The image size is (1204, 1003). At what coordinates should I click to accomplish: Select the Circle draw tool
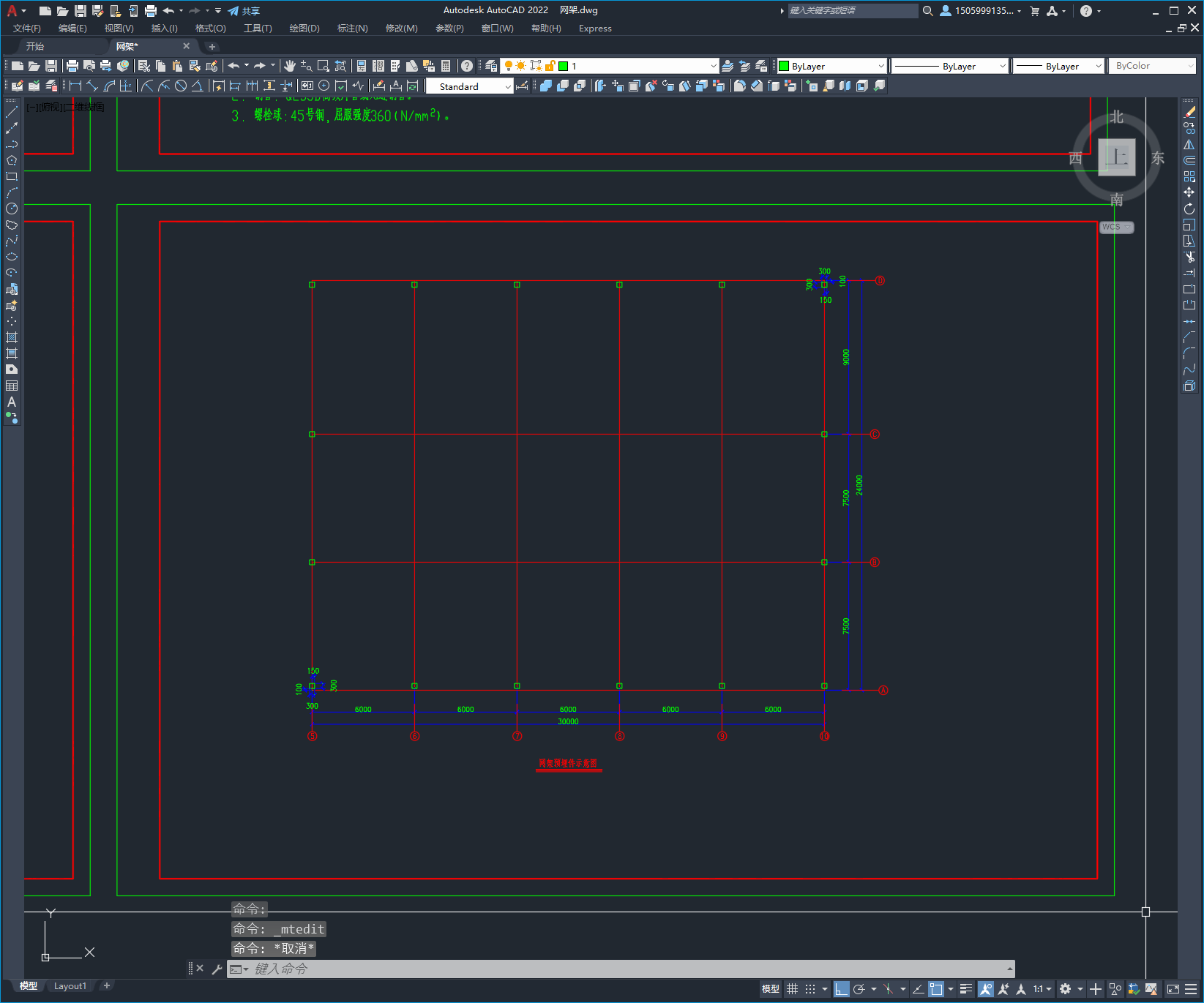[12, 209]
